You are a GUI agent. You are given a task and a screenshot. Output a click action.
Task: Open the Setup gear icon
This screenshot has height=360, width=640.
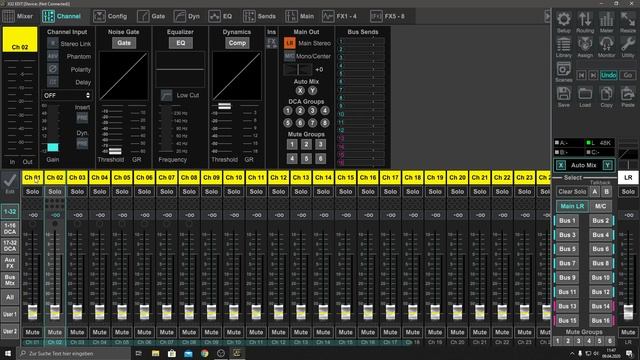pyautogui.click(x=564, y=19)
